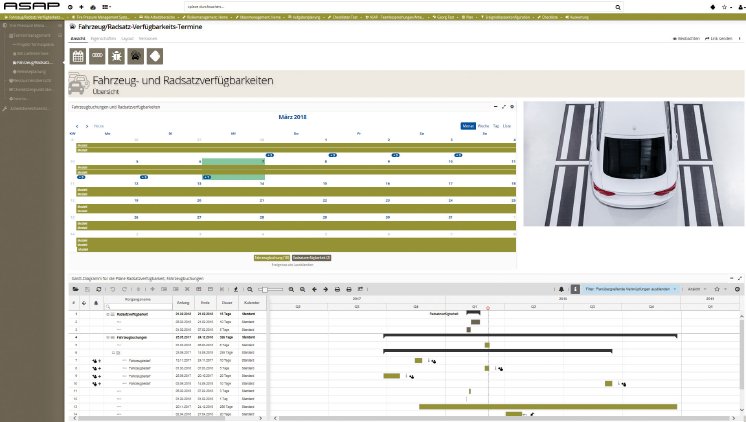Switch the calendar to Monat view
This screenshot has height=422, width=746.
tap(468, 126)
